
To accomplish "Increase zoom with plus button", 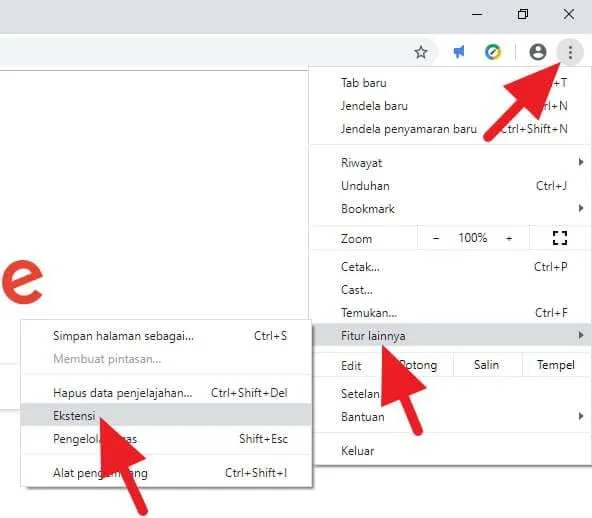I will (x=509, y=238).
